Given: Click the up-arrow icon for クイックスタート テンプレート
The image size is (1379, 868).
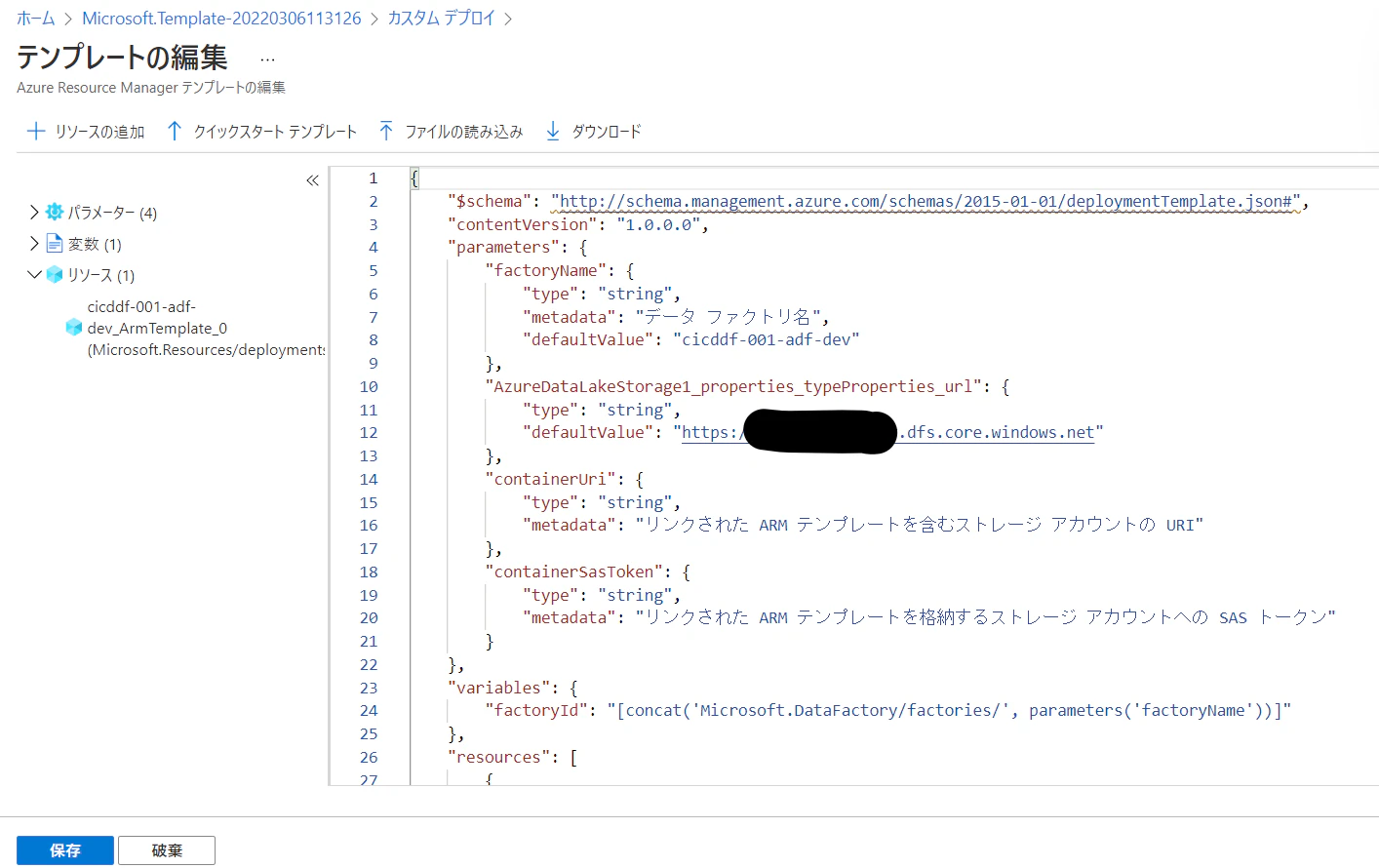Looking at the screenshot, I should pyautogui.click(x=175, y=131).
